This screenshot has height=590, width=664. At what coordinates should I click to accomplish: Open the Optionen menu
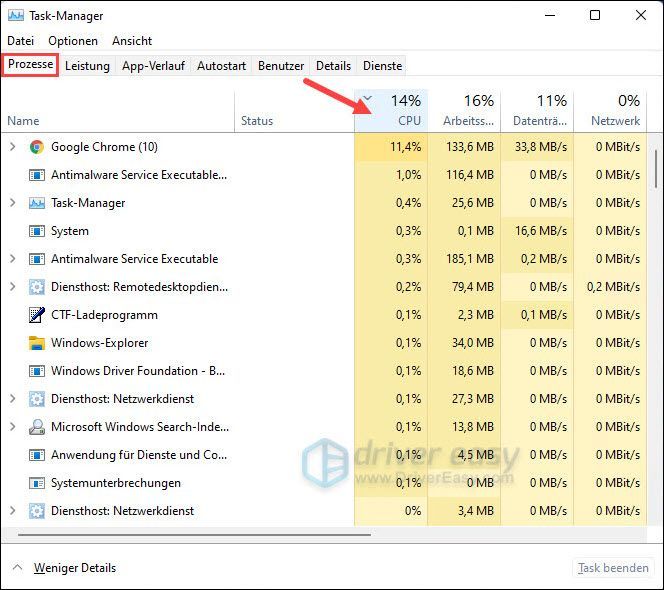click(73, 41)
